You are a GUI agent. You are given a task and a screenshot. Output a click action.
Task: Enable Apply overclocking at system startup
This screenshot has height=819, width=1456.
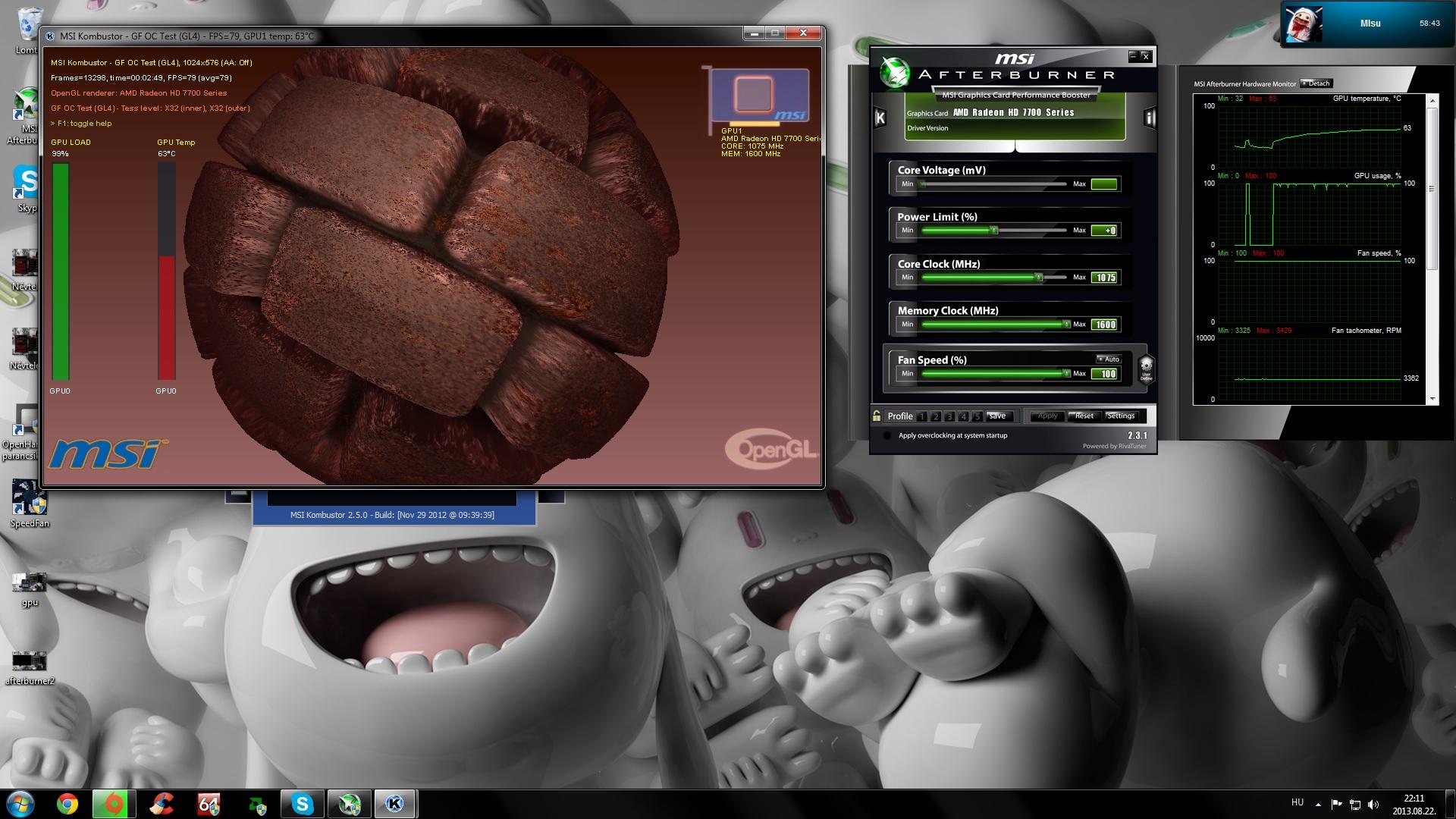point(887,436)
